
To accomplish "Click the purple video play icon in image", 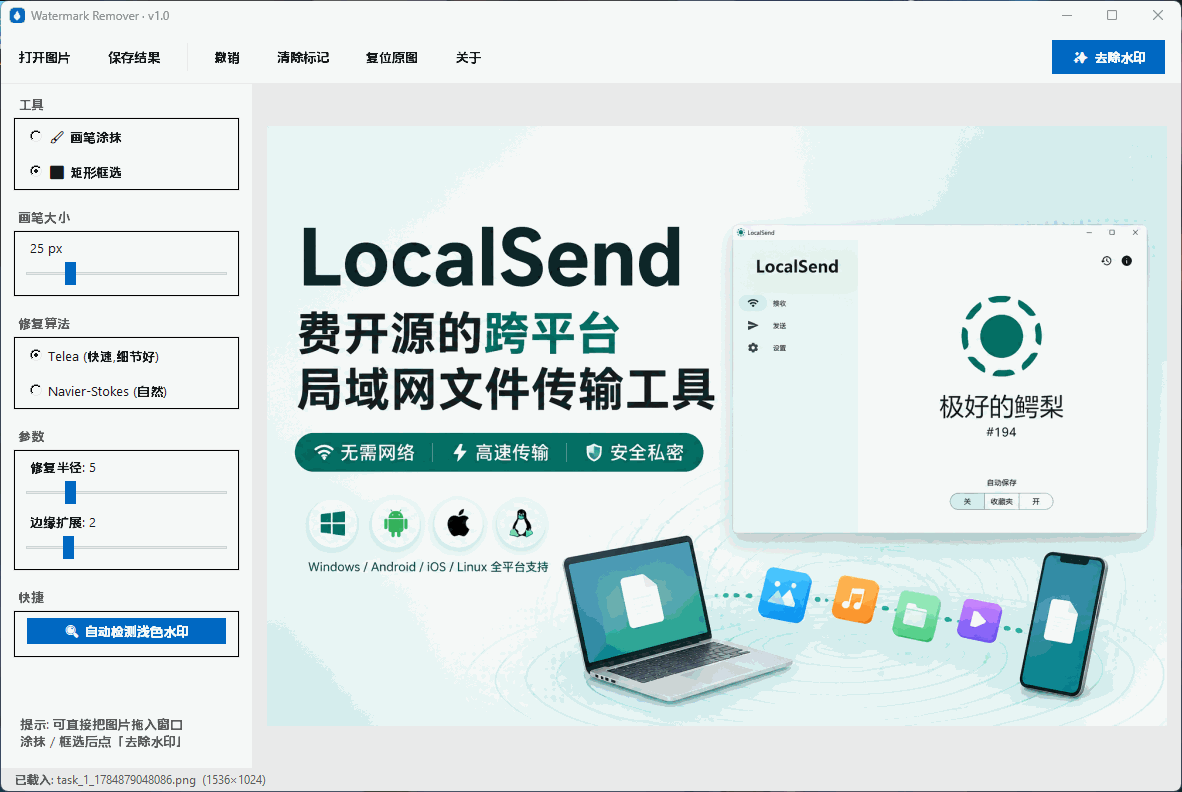I will [979, 620].
